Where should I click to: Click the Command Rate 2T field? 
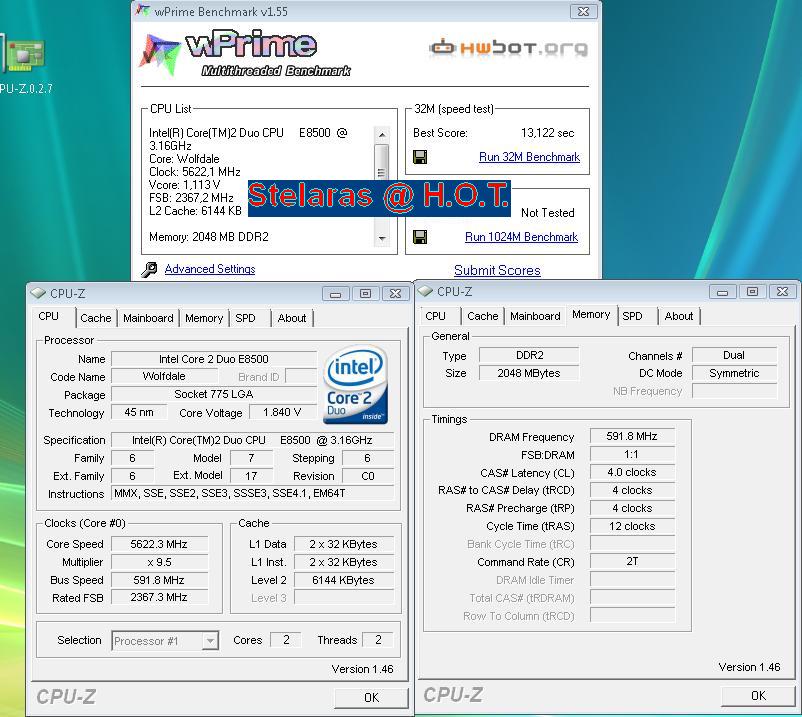[x=632, y=562]
